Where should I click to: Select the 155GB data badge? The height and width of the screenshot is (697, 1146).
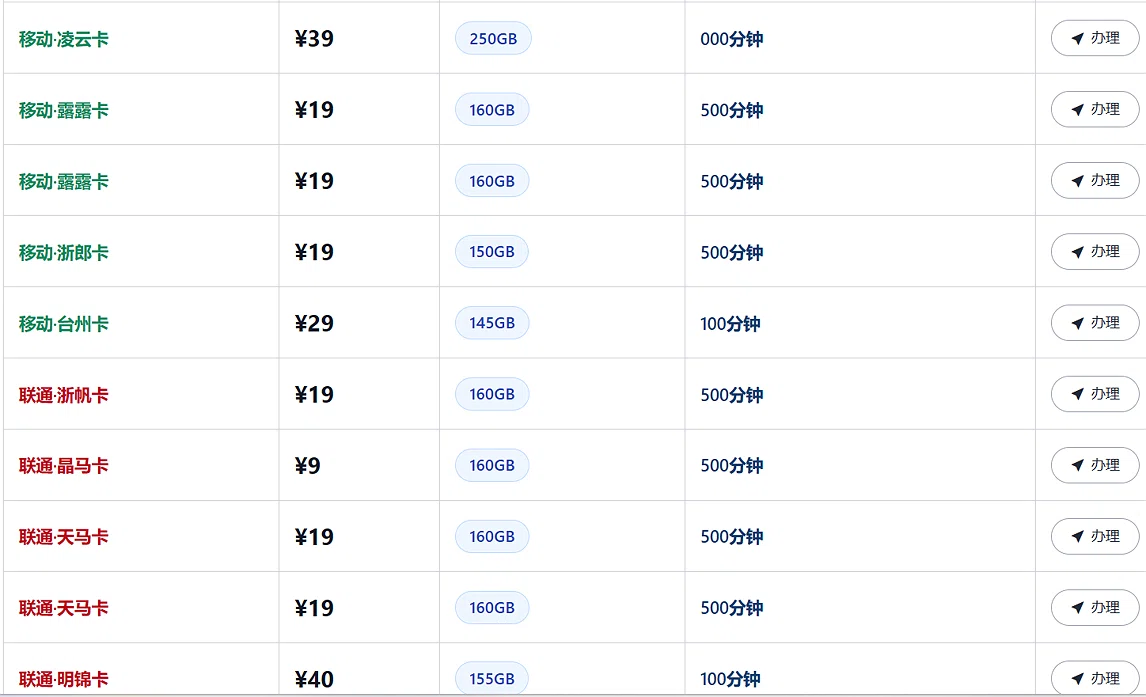click(492, 679)
